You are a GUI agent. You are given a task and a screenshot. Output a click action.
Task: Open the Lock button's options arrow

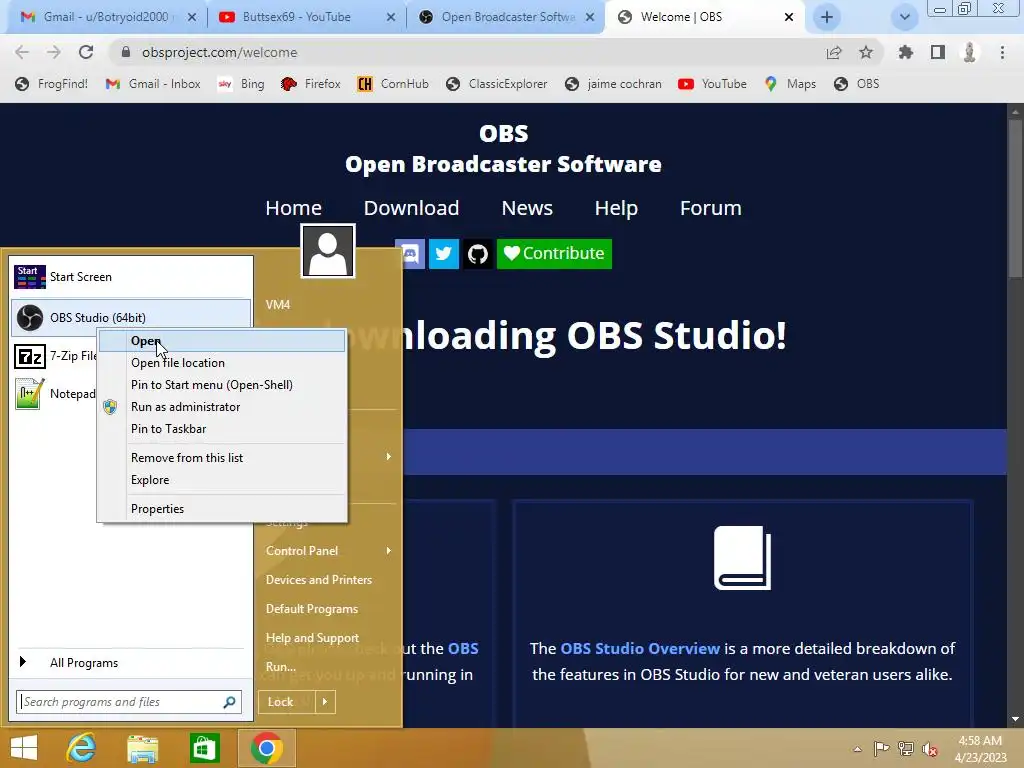pyautogui.click(x=325, y=702)
